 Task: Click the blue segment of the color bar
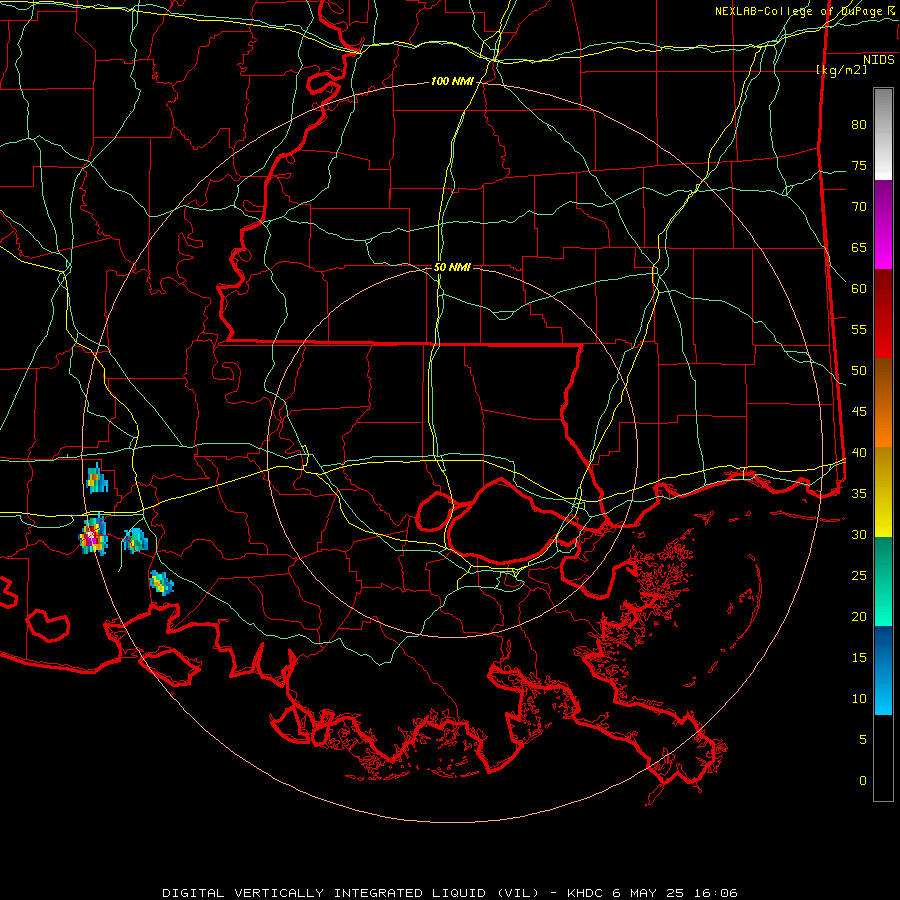883,670
